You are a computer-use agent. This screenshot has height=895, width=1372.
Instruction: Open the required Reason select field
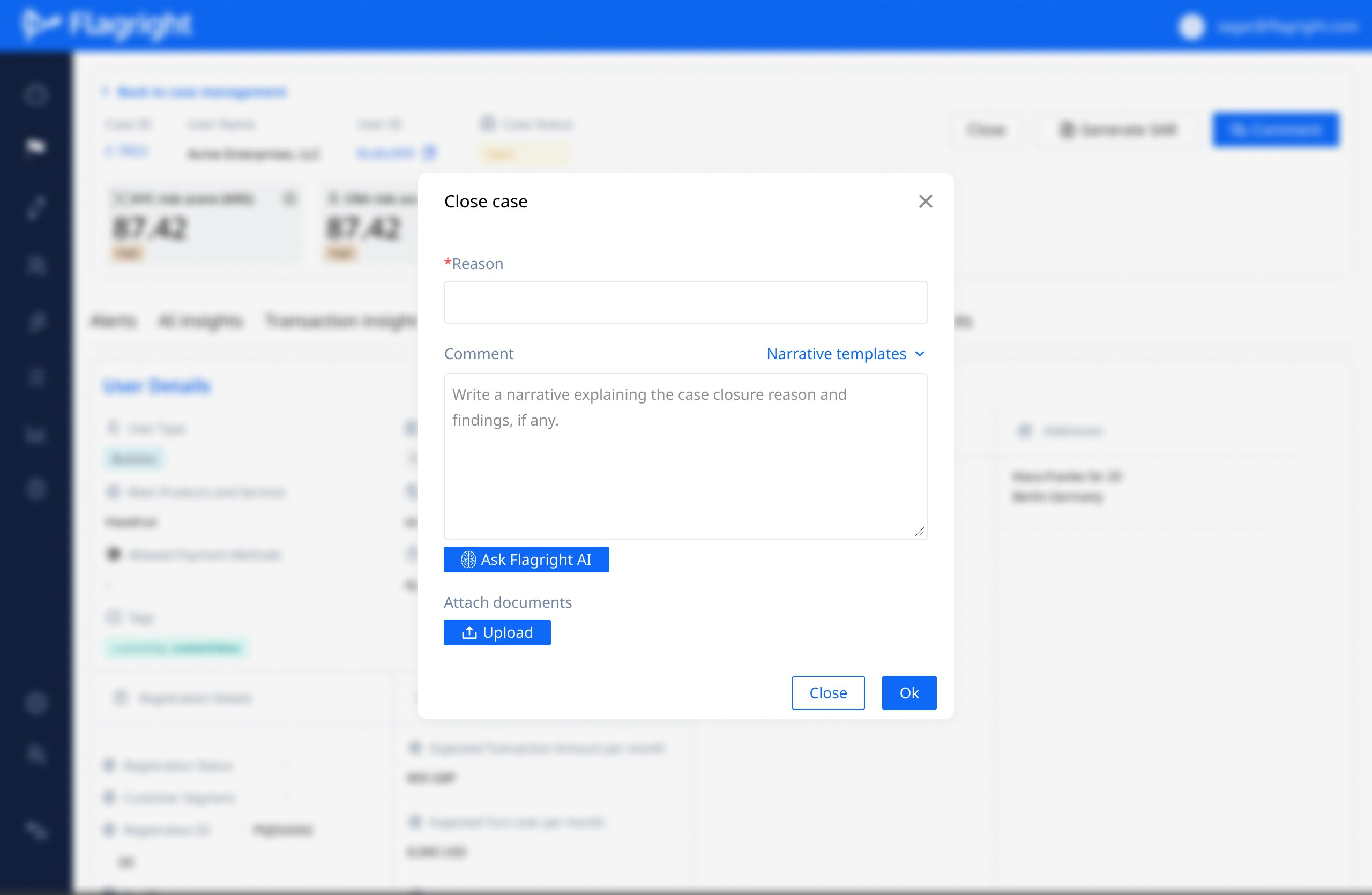click(685, 302)
